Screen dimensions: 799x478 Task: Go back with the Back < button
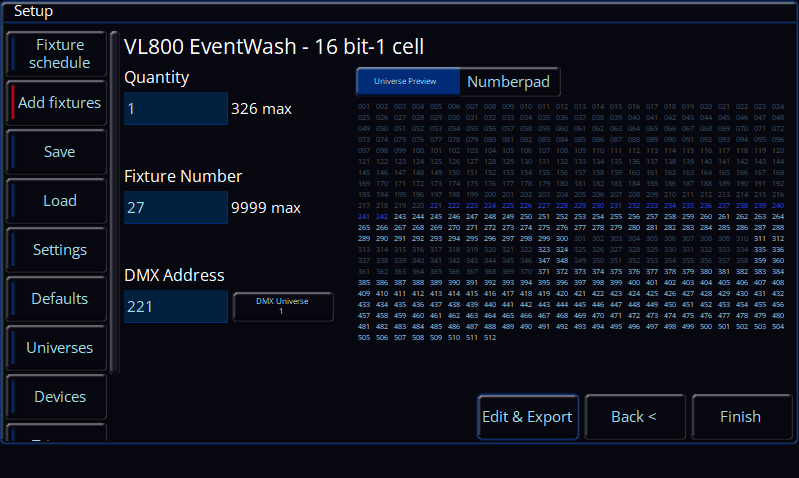coord(635,417)
